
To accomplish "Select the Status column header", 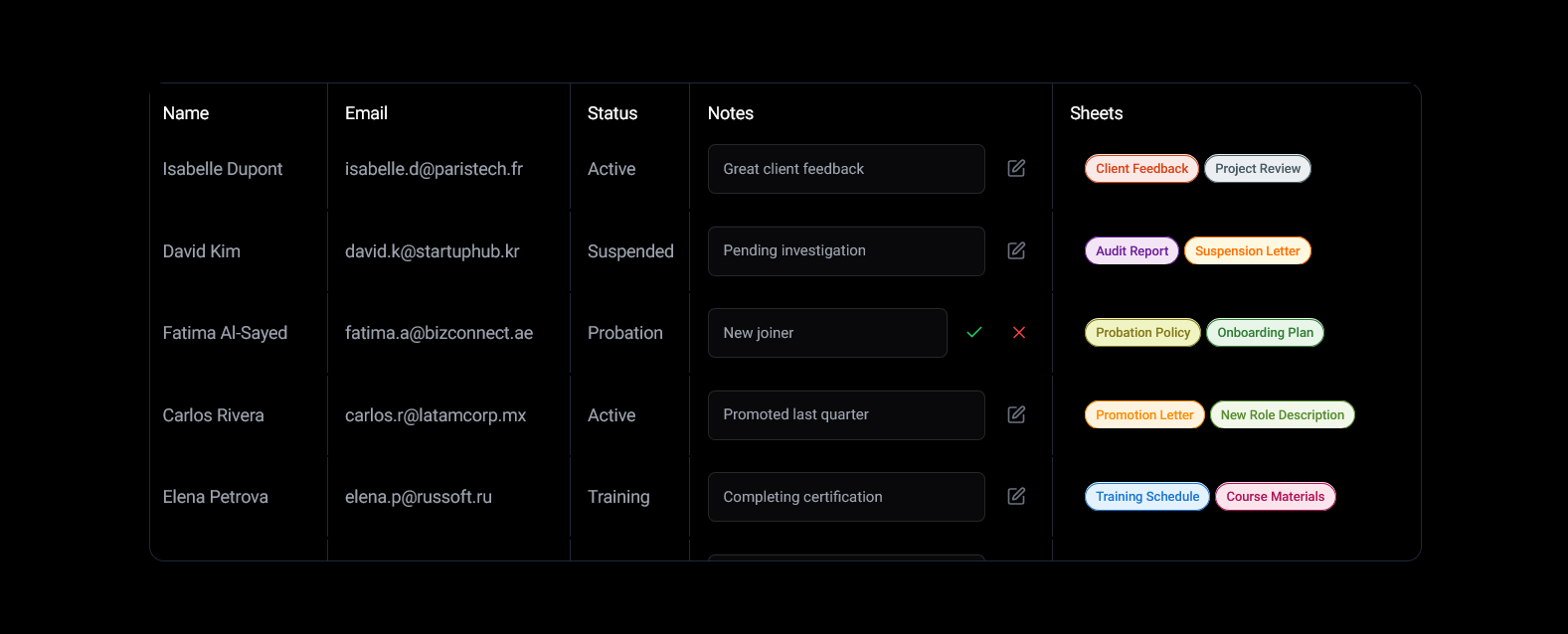I will tap(612, 113).
